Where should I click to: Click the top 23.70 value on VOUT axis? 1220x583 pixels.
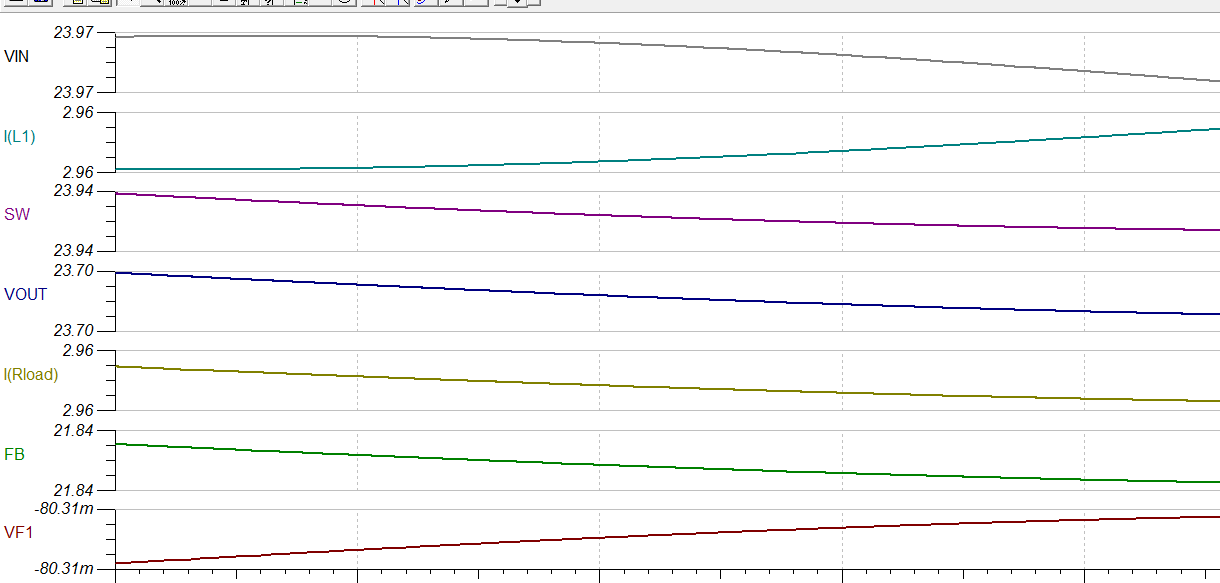(x=74, y=271)
